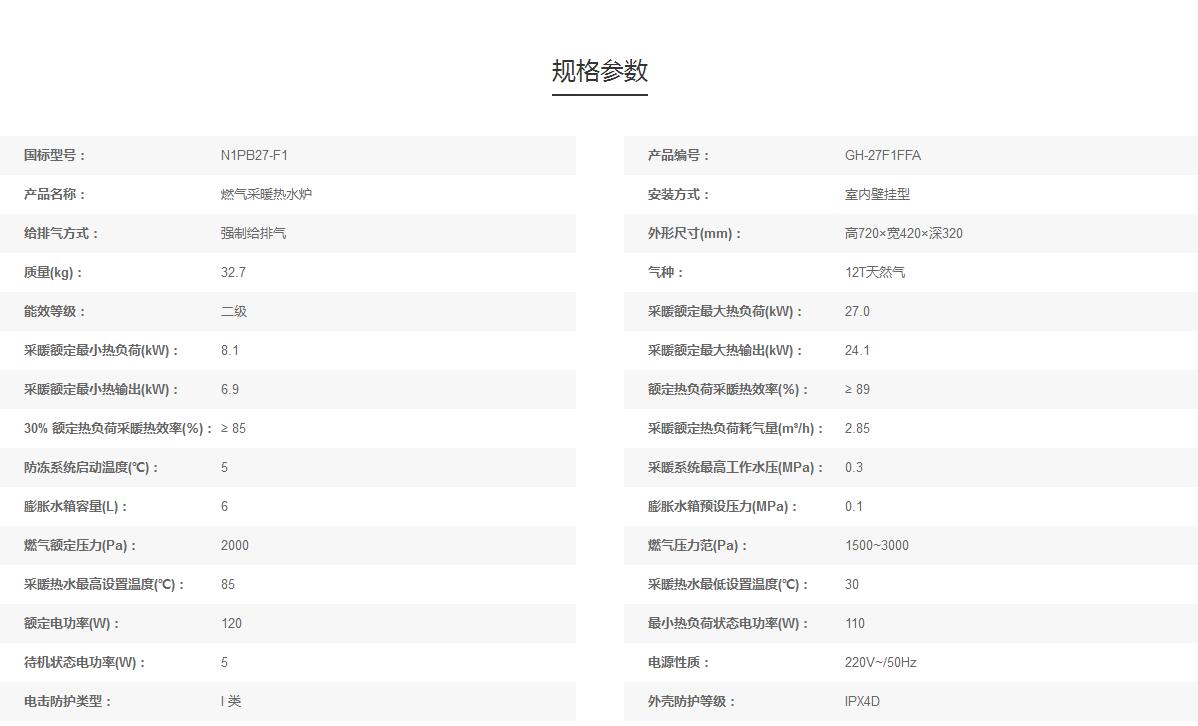Select min water temperature value 30
This screenshot has width=1198, height=726.
852,584
